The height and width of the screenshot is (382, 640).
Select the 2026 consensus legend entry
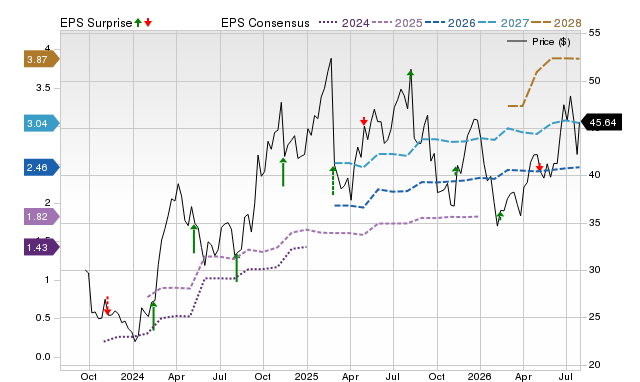[450, 23]
